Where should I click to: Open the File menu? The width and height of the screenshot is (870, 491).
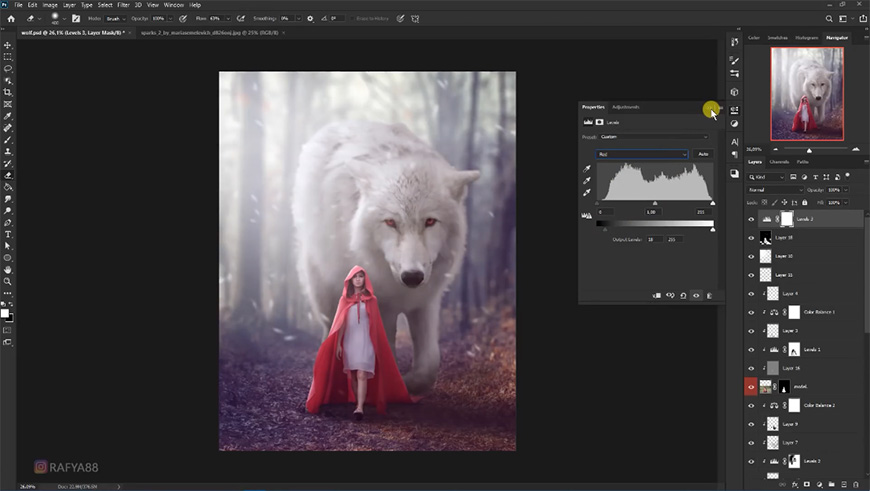click(18, 5)
